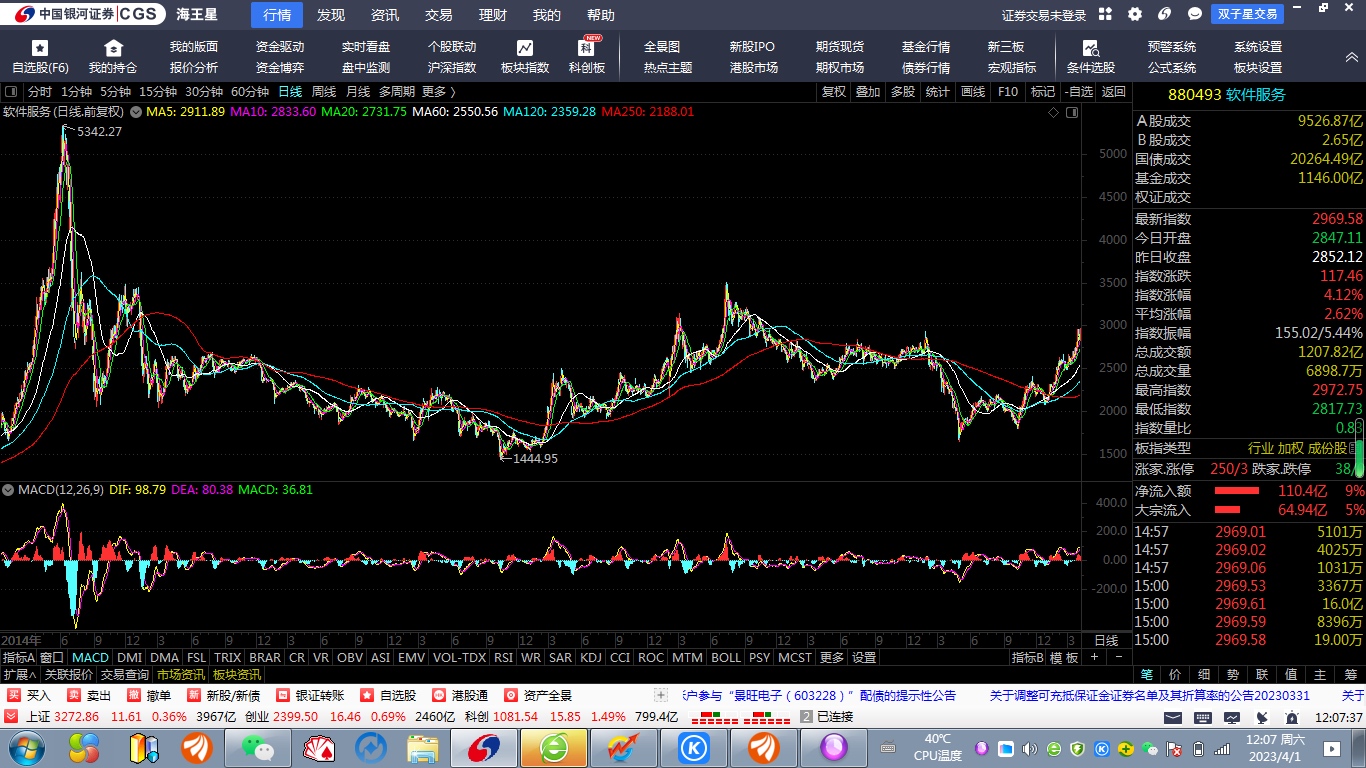
Task: Expand the red arrow left of 上证 index
Action: (x=11, y=717)
